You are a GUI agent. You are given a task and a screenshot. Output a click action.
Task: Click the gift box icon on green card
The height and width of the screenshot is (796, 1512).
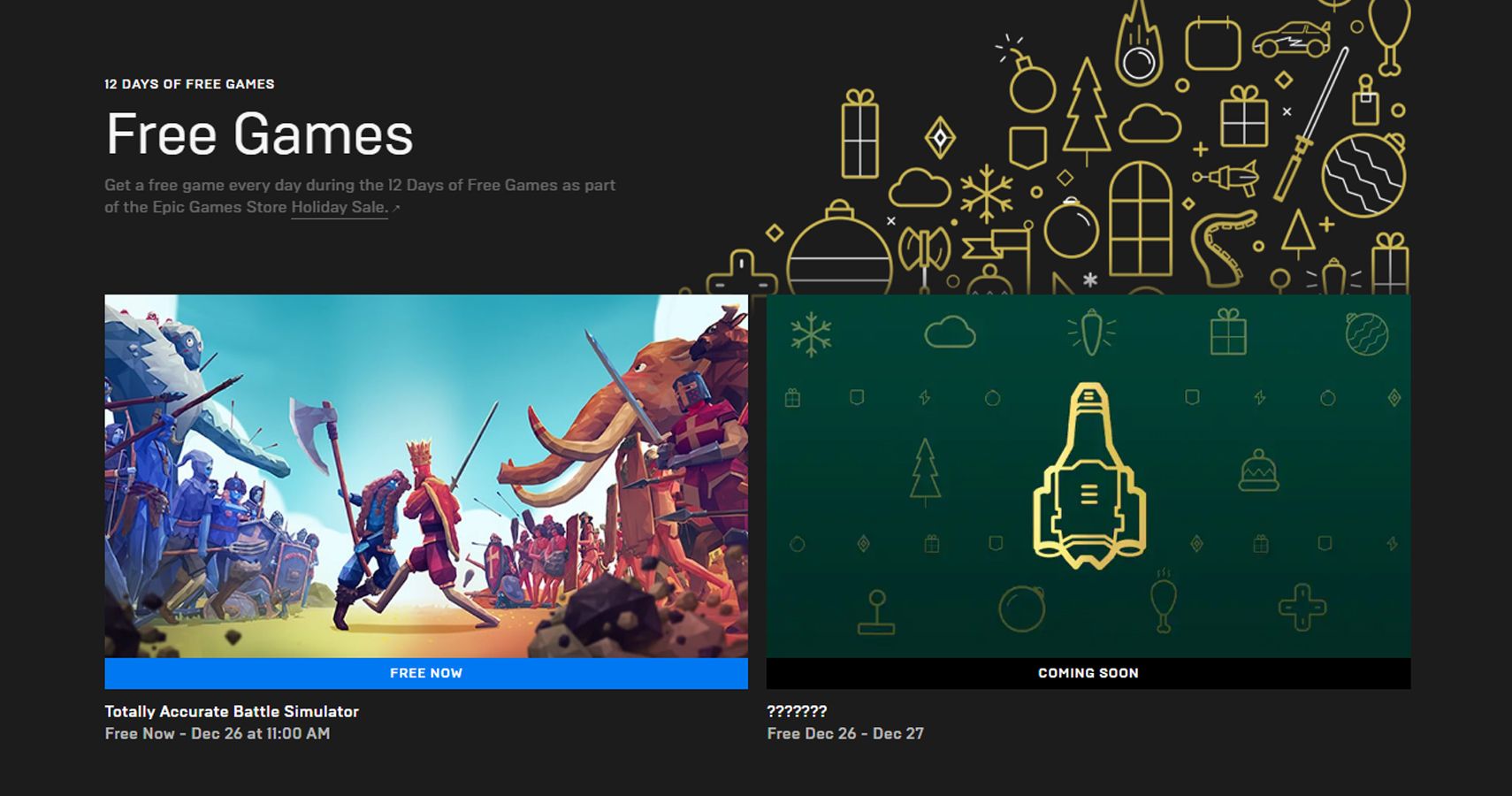pyautogui.click(x=1228, y=332)
